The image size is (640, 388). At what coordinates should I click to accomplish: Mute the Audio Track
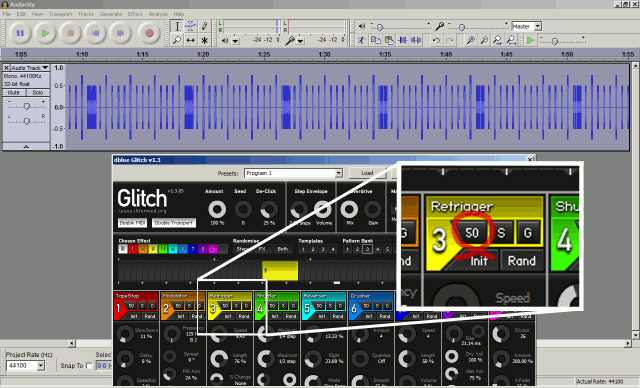pos(14,93)
